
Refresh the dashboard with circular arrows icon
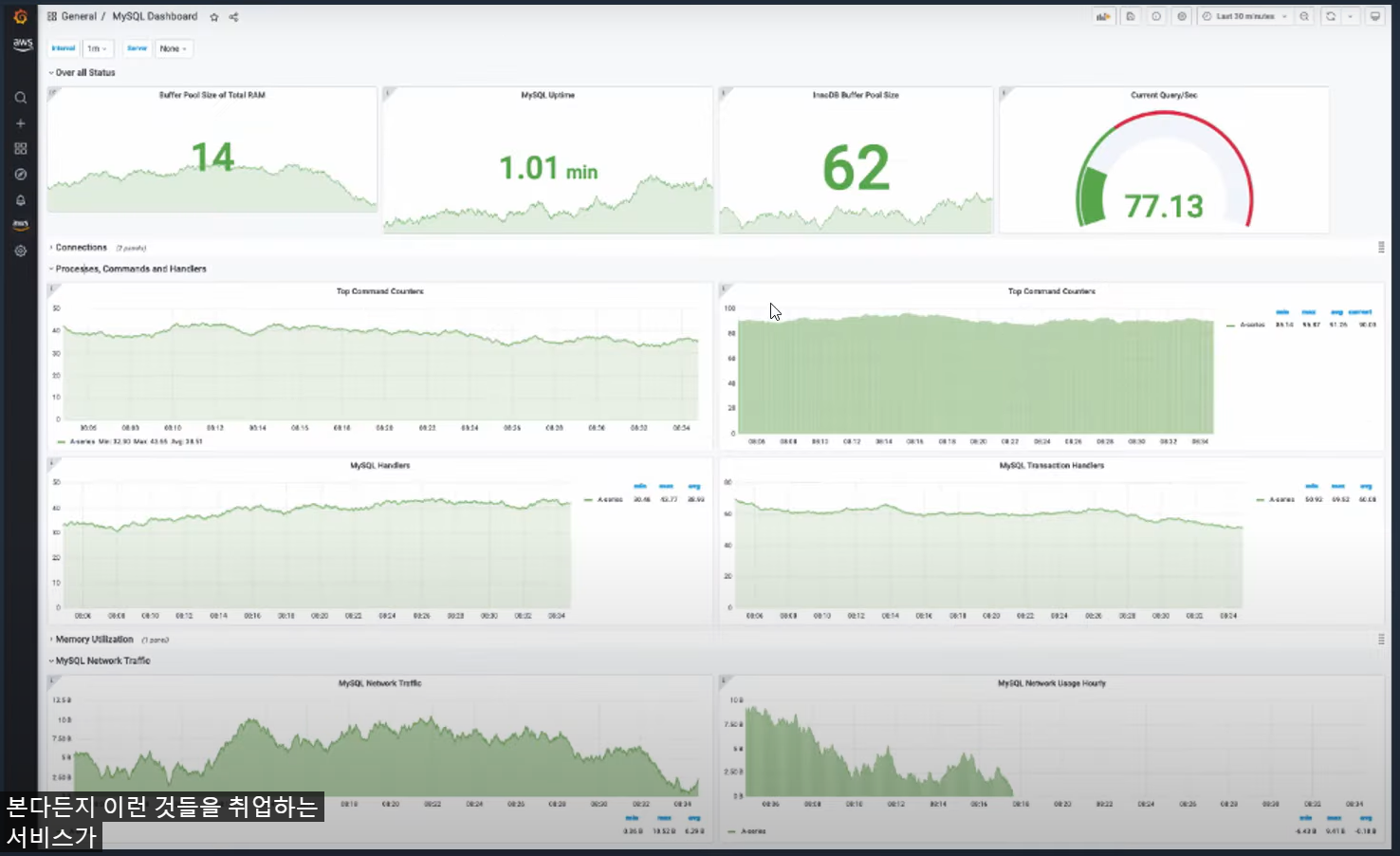(x=1331, y=16)
